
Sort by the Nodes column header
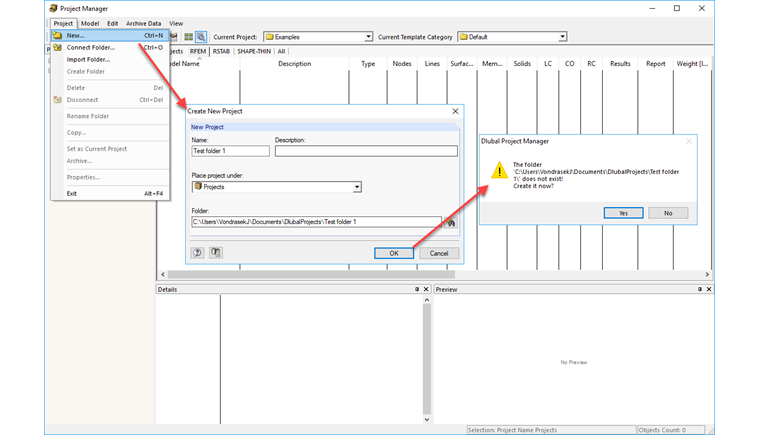402,64
